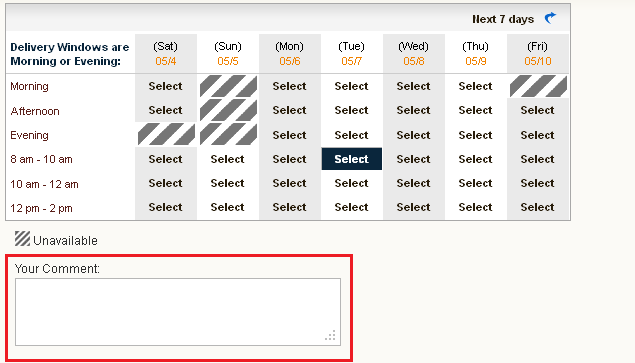The height and width of the screenshot is (363, 635).
Task: Select Monday 05/6 12 pm - 2 pm slot
Action: pyautogui.click(x=289, y=207)
